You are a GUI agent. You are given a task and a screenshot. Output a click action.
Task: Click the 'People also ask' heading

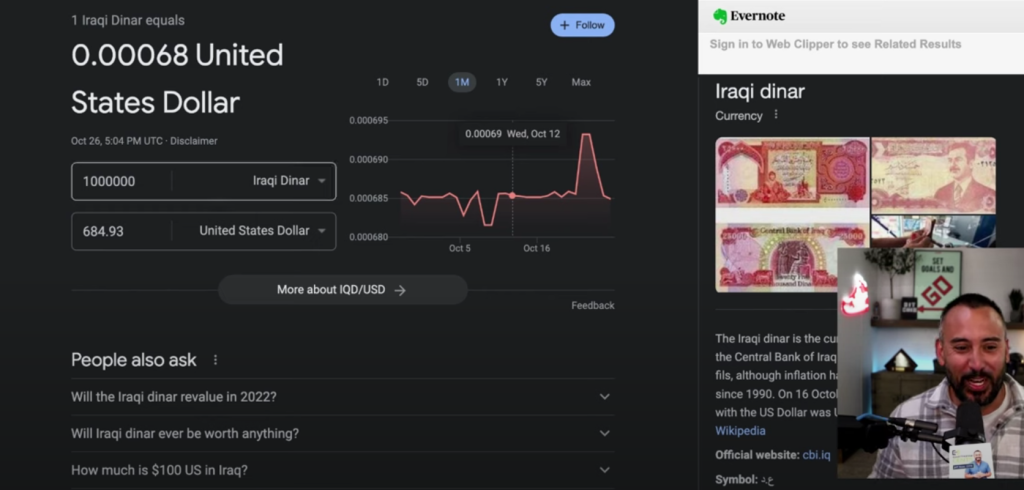pyautogui.click(x=134, y=360)
